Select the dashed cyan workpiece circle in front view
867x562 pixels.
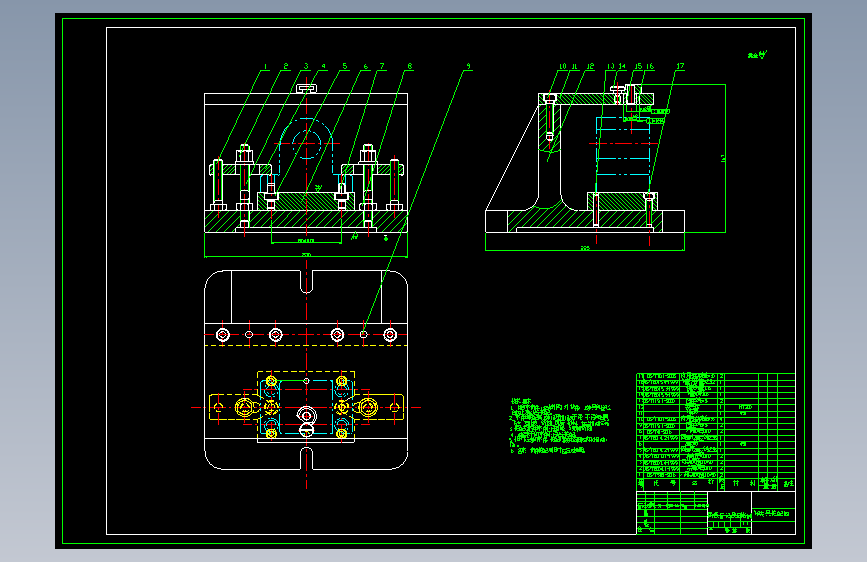click(x=306, y=143)
